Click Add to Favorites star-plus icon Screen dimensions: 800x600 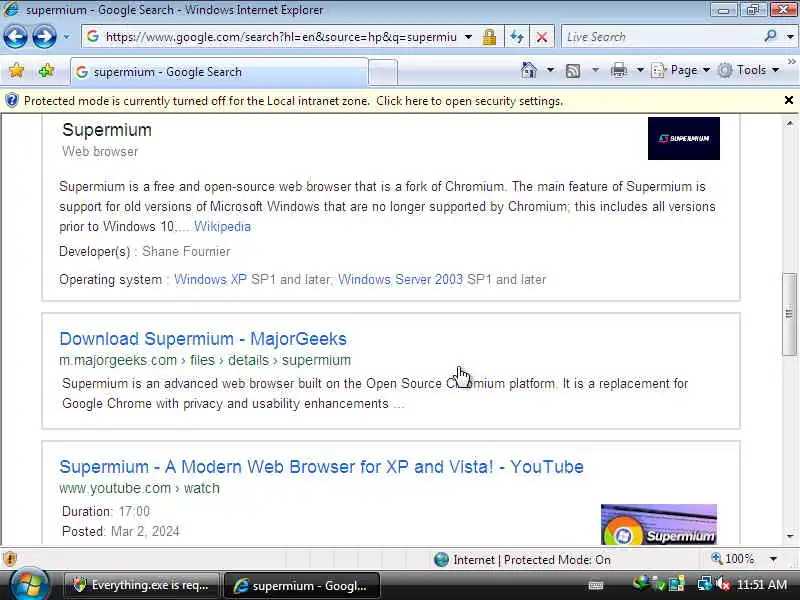pos(46,70)
